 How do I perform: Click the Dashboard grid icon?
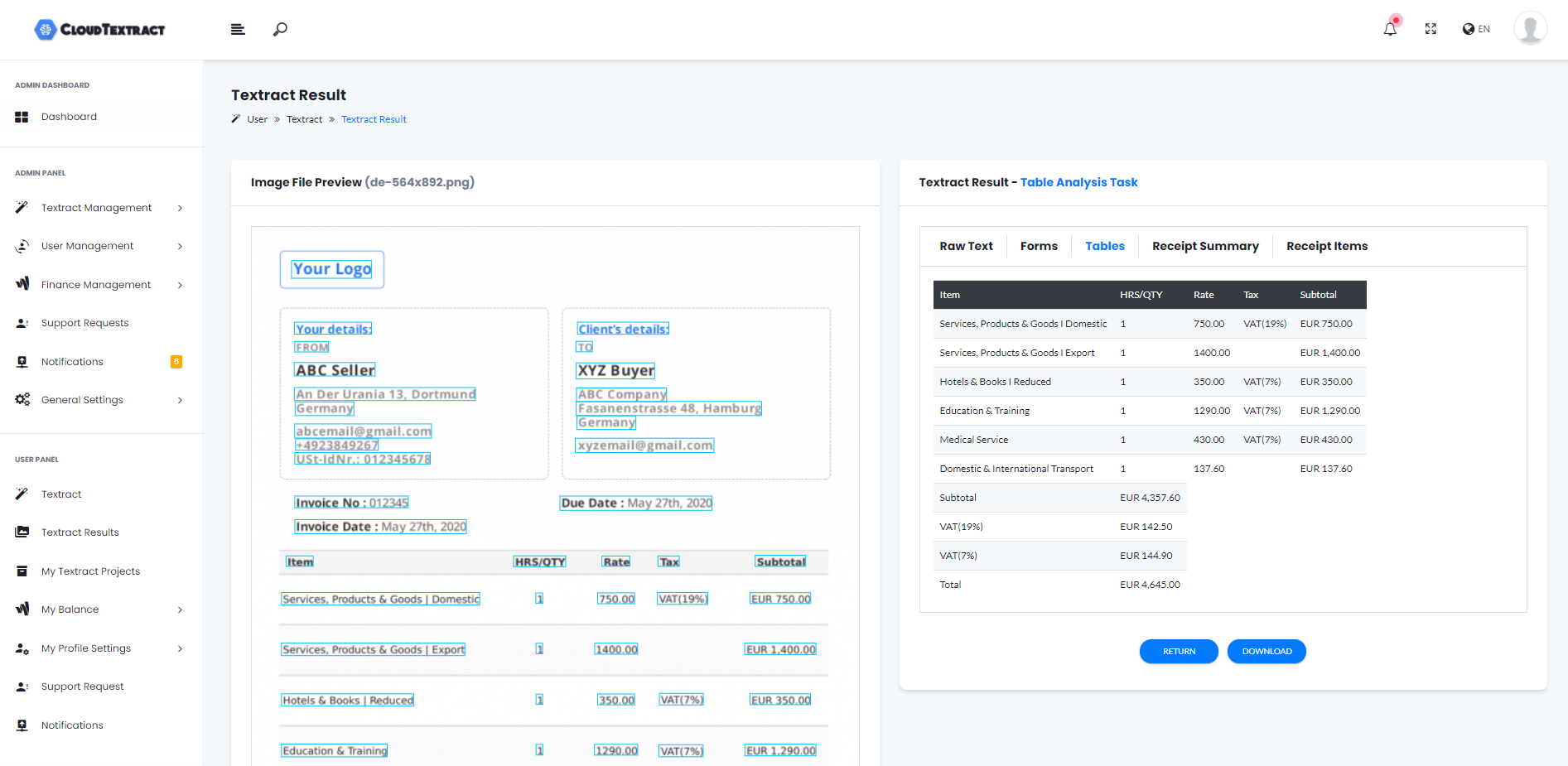pyautogui.click(x=22, y=117)
